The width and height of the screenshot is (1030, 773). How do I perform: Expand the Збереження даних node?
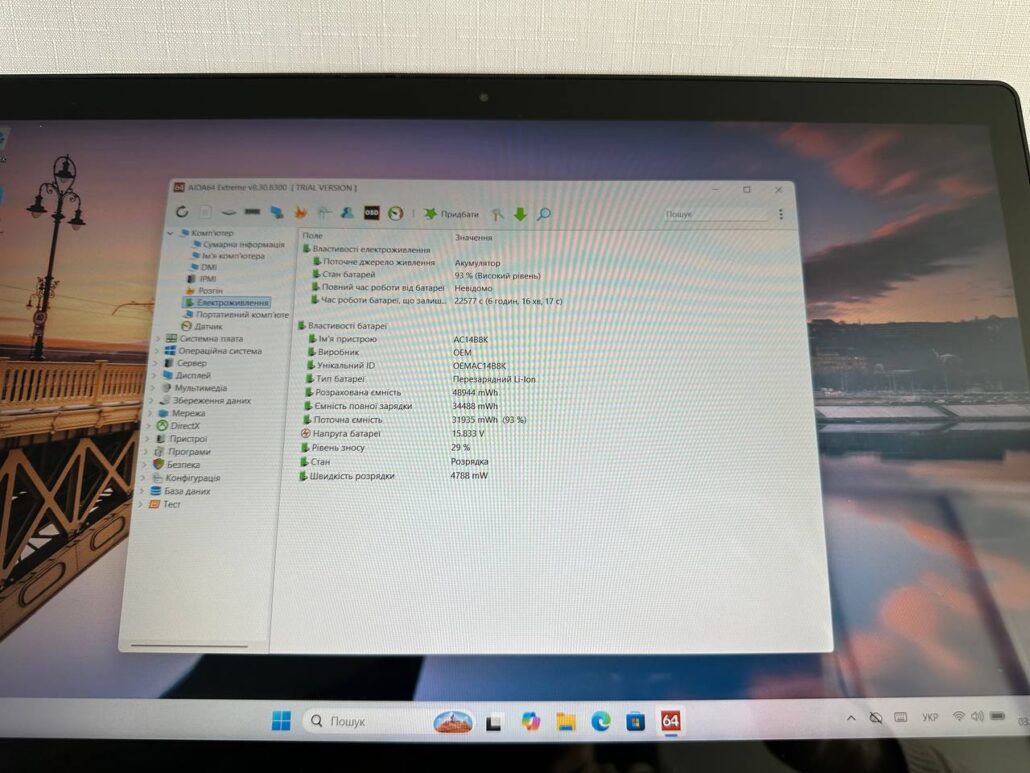pyautogui.click(x=152, y=401)
